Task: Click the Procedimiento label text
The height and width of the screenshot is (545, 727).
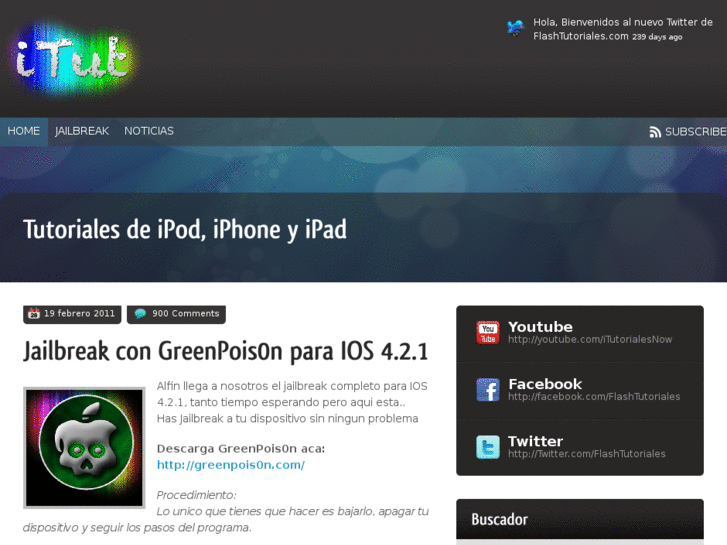Action: [x=196, y=495]
